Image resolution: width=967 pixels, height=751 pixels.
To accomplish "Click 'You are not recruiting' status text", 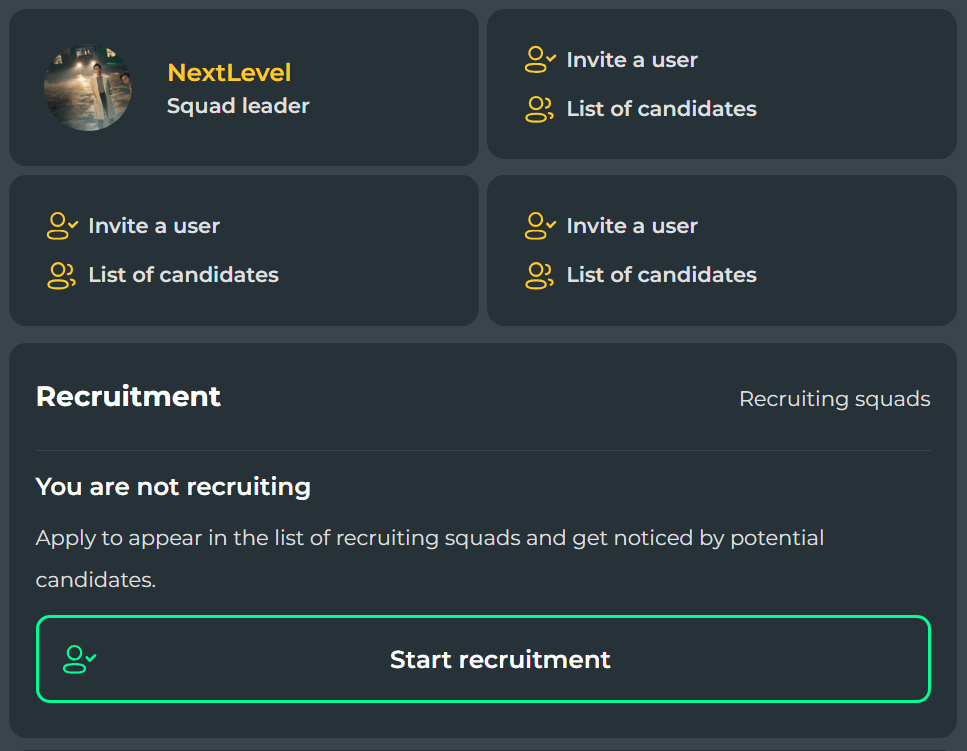I will click(173, 487).
